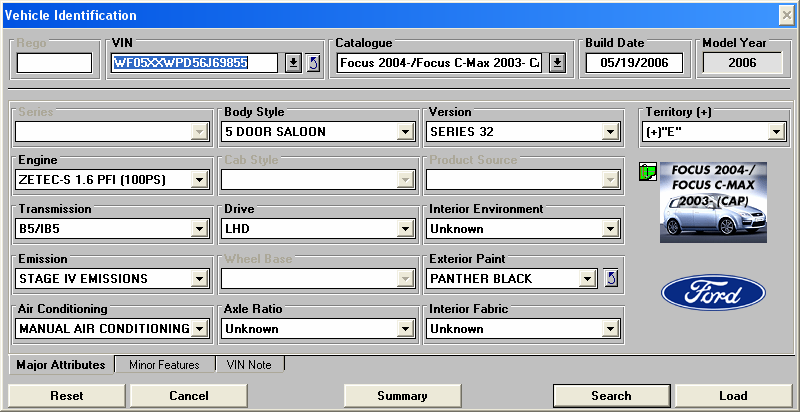
Task: Click the Catalogue text box
Action: click(439, 63)
